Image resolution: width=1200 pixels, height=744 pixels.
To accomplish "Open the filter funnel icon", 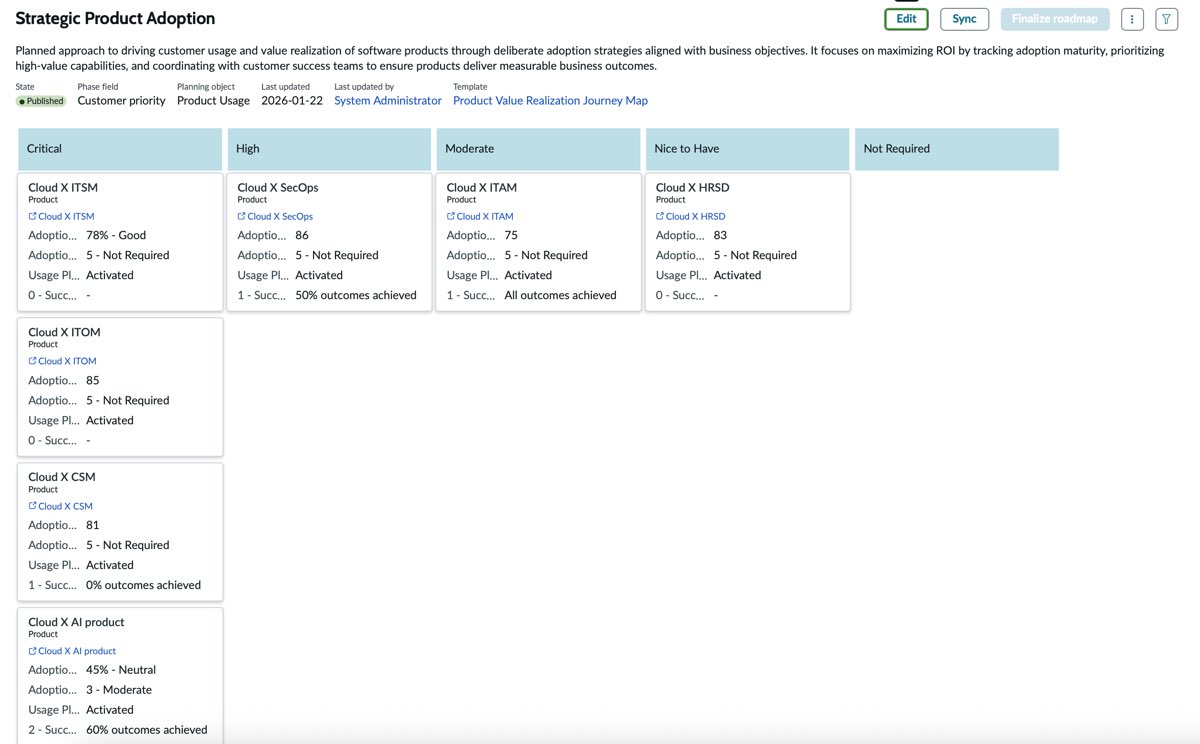I will click(x=1166, y=19).
